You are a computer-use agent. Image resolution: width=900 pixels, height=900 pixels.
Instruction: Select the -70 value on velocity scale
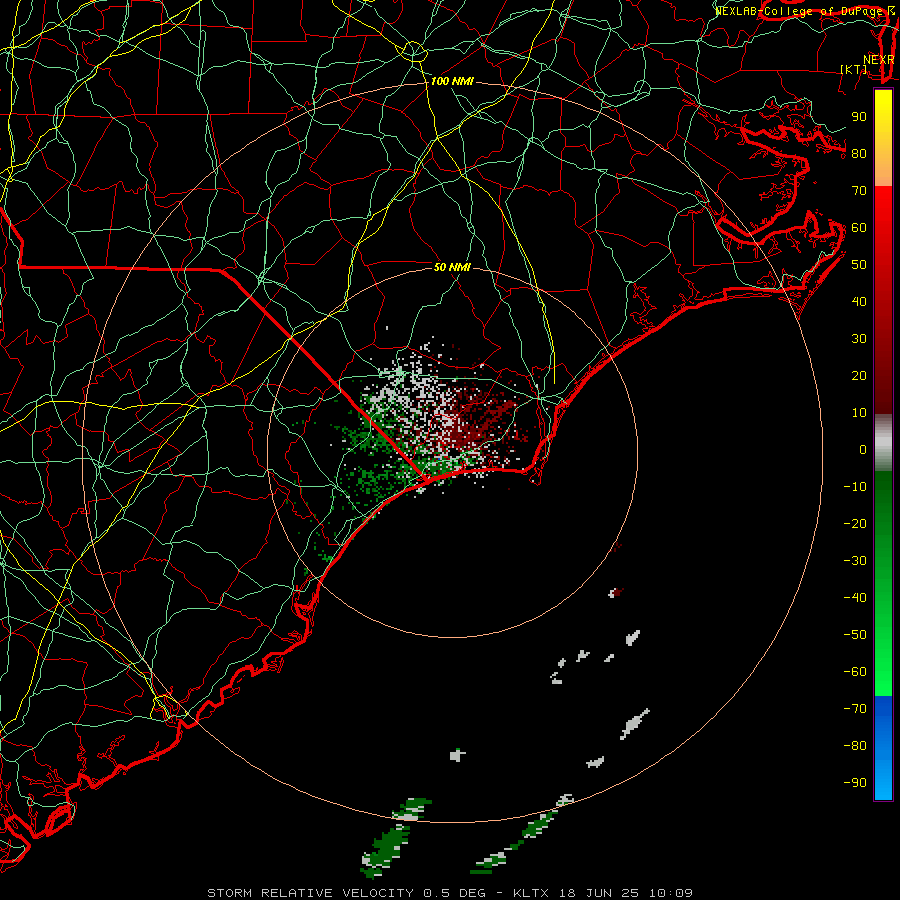click(855, 709)
